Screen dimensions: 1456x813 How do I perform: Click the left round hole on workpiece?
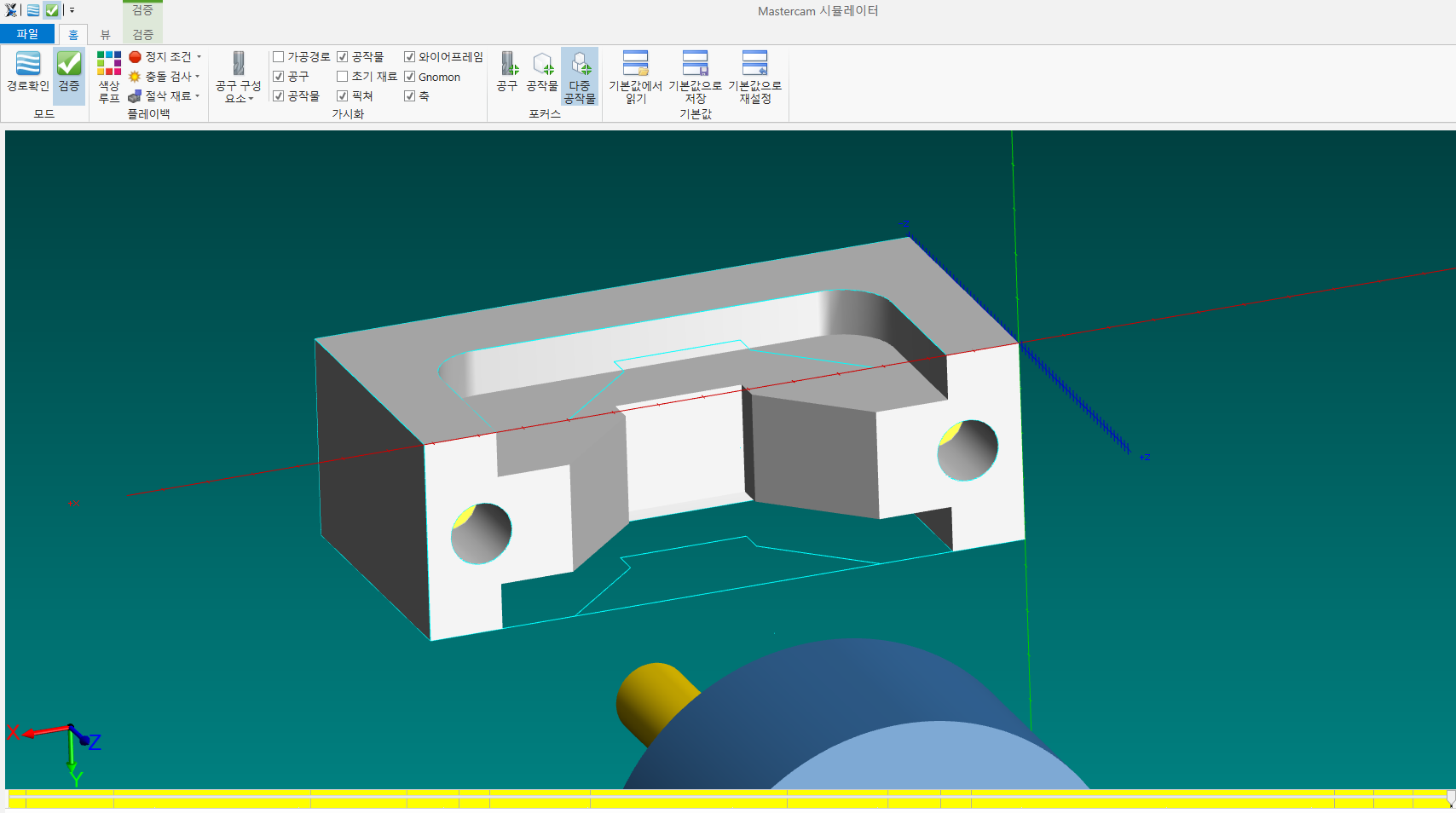tap(482, 533)
